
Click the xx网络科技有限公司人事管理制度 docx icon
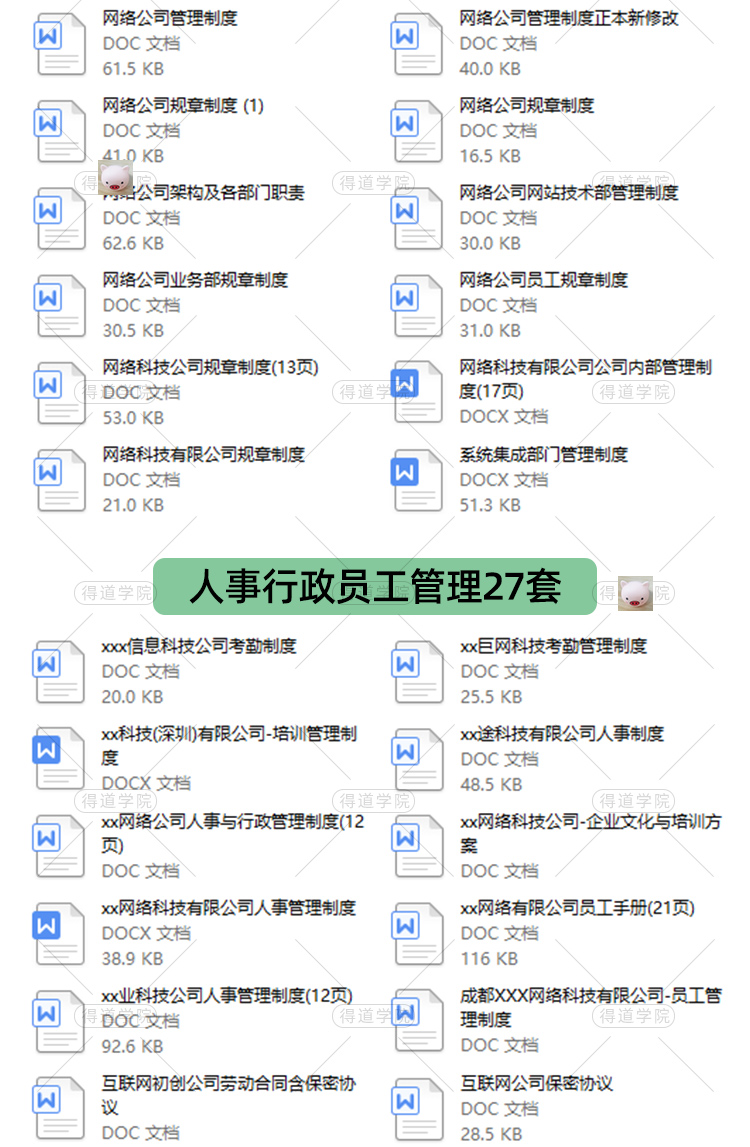[59, 933]
